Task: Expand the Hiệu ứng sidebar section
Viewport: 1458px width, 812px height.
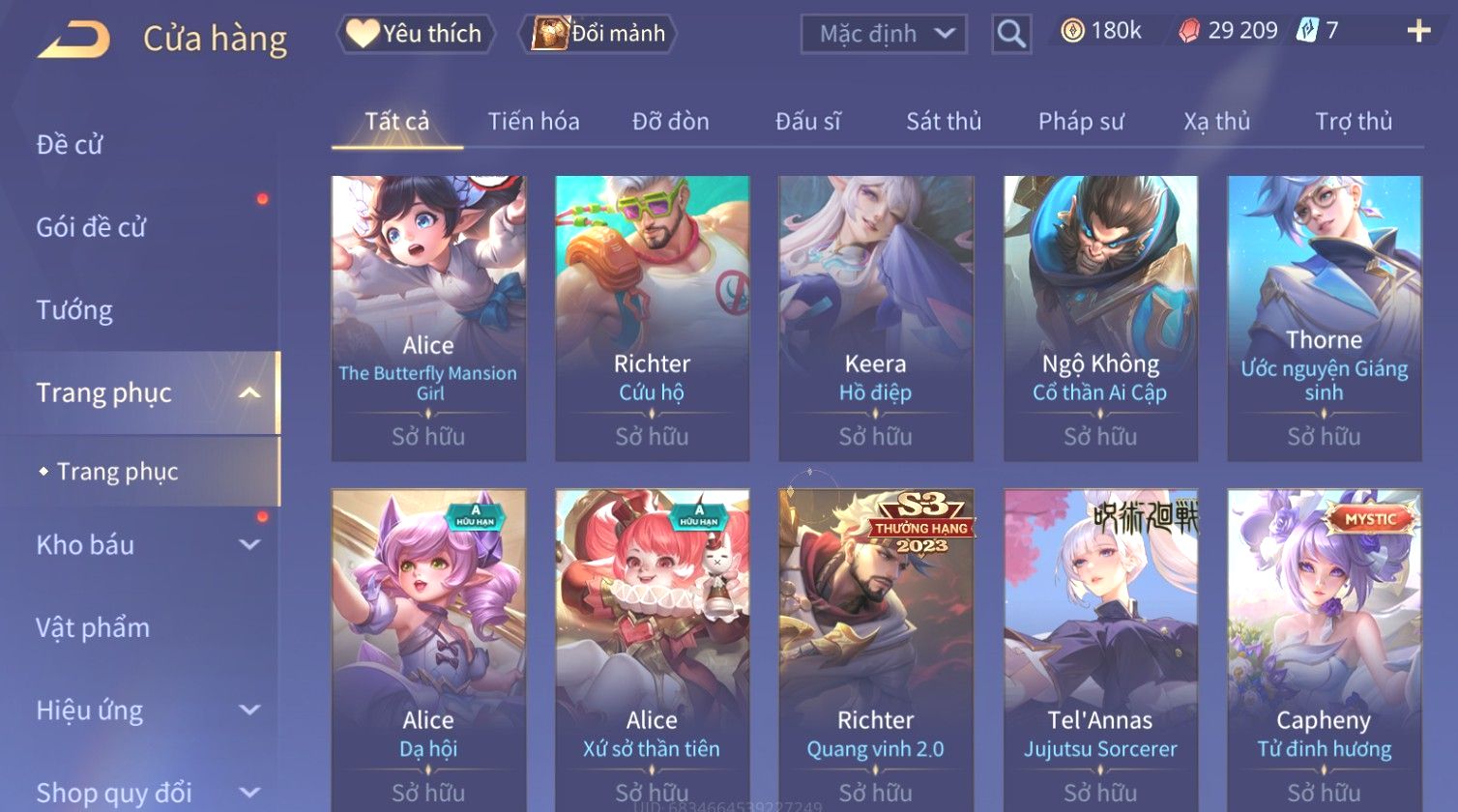Action: [x=249, y=710]
